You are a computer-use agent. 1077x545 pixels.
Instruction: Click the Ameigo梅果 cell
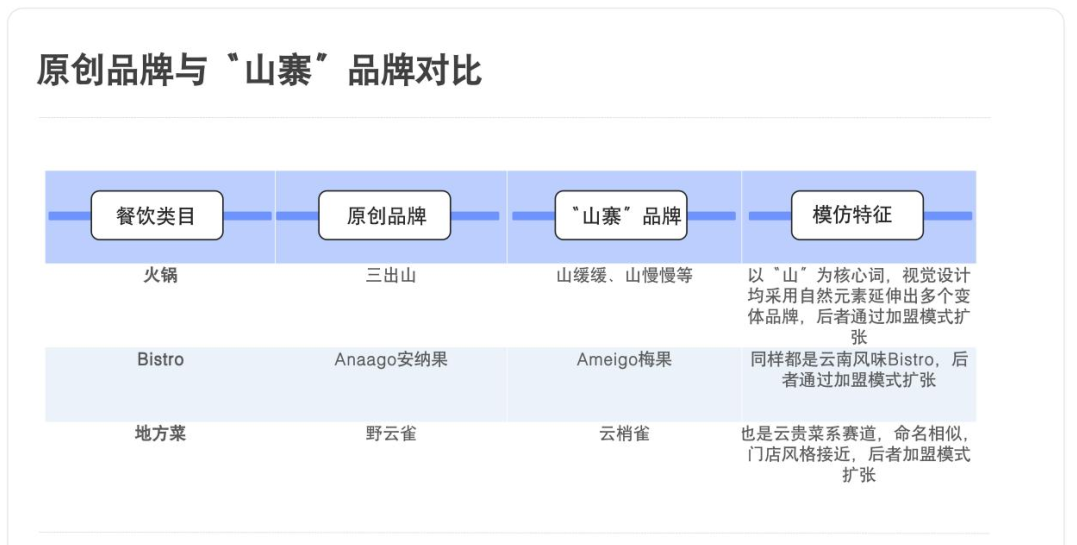tap(624, 359)
